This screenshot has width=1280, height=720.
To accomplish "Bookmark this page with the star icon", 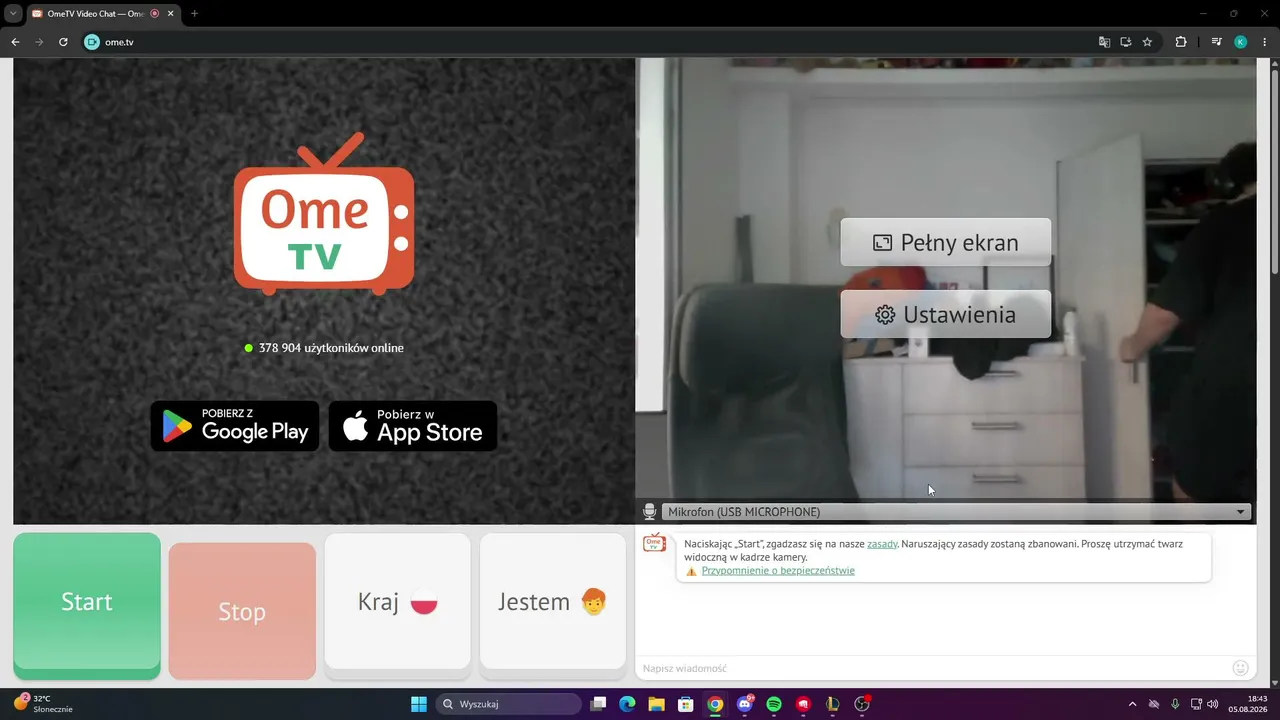I will coord(1147,42).
